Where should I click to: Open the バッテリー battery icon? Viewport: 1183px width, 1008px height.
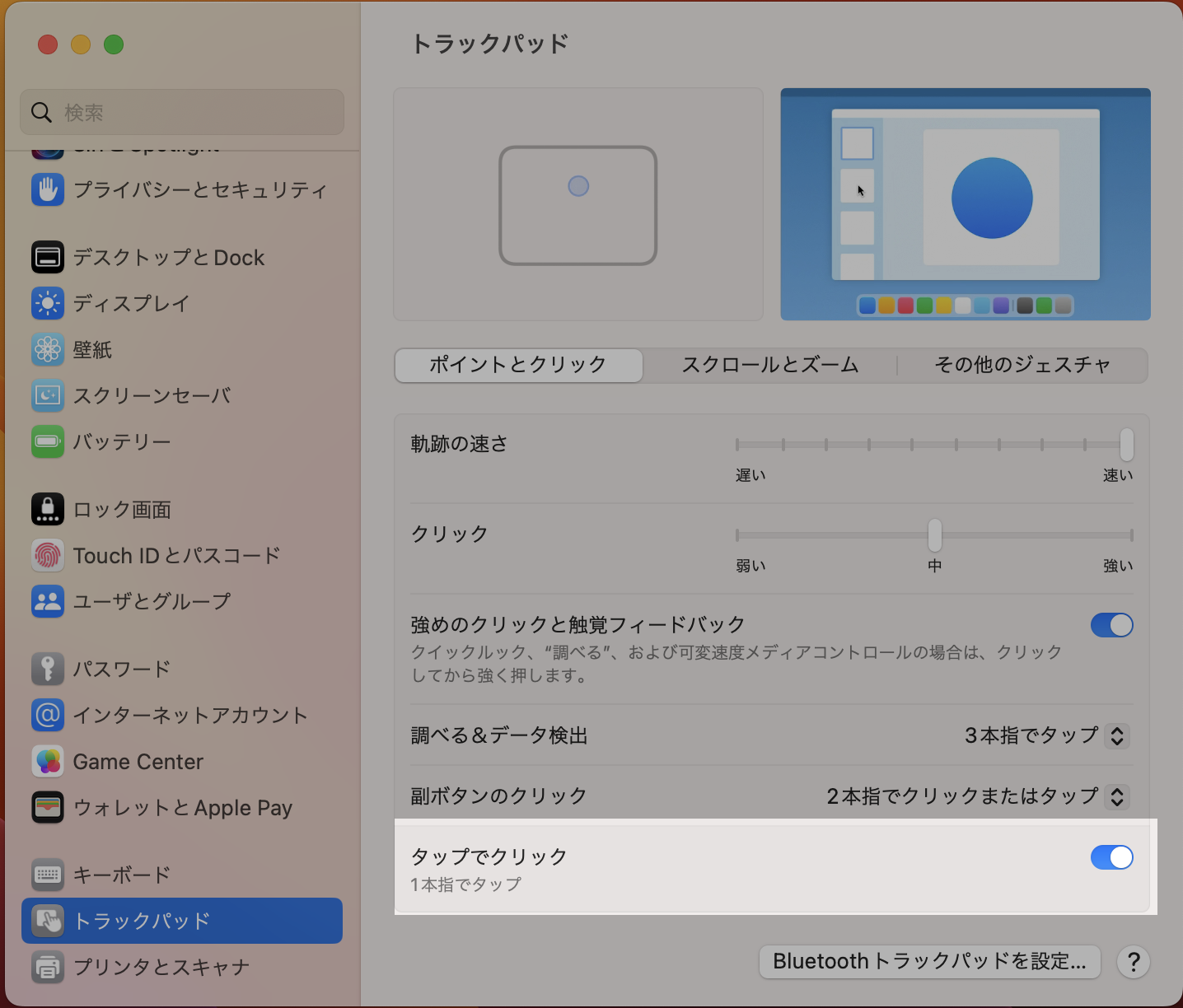pos(48,441)
